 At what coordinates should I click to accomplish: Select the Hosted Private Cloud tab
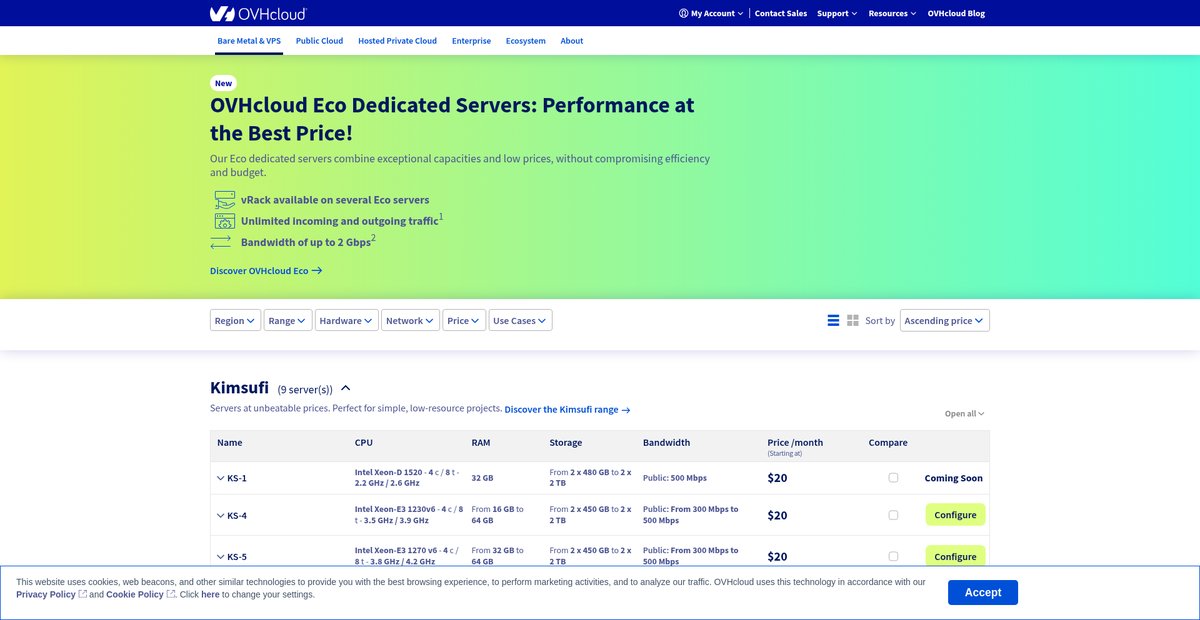click(397, 41)
